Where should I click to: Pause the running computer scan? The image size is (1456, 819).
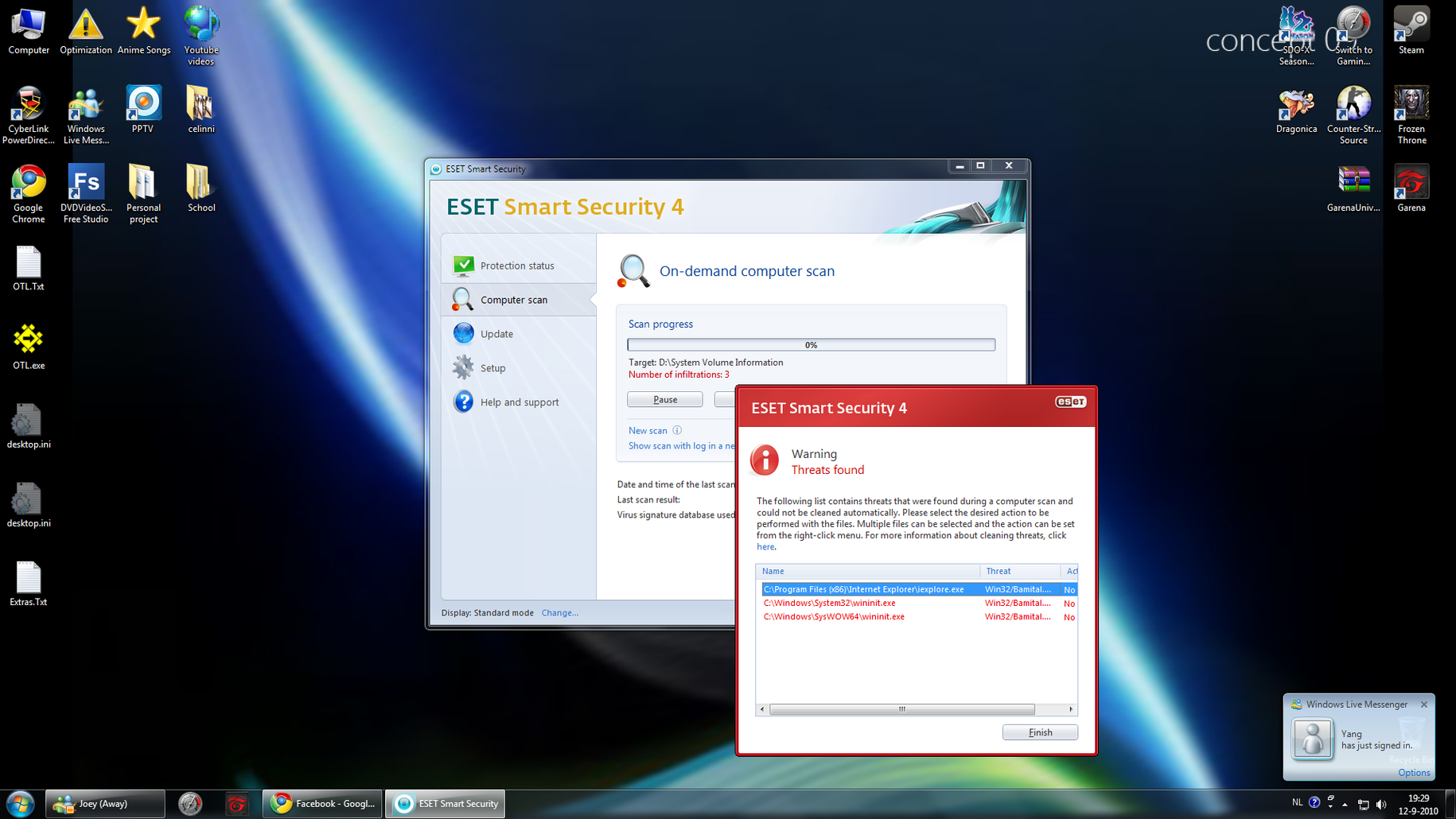coord(665,399)
